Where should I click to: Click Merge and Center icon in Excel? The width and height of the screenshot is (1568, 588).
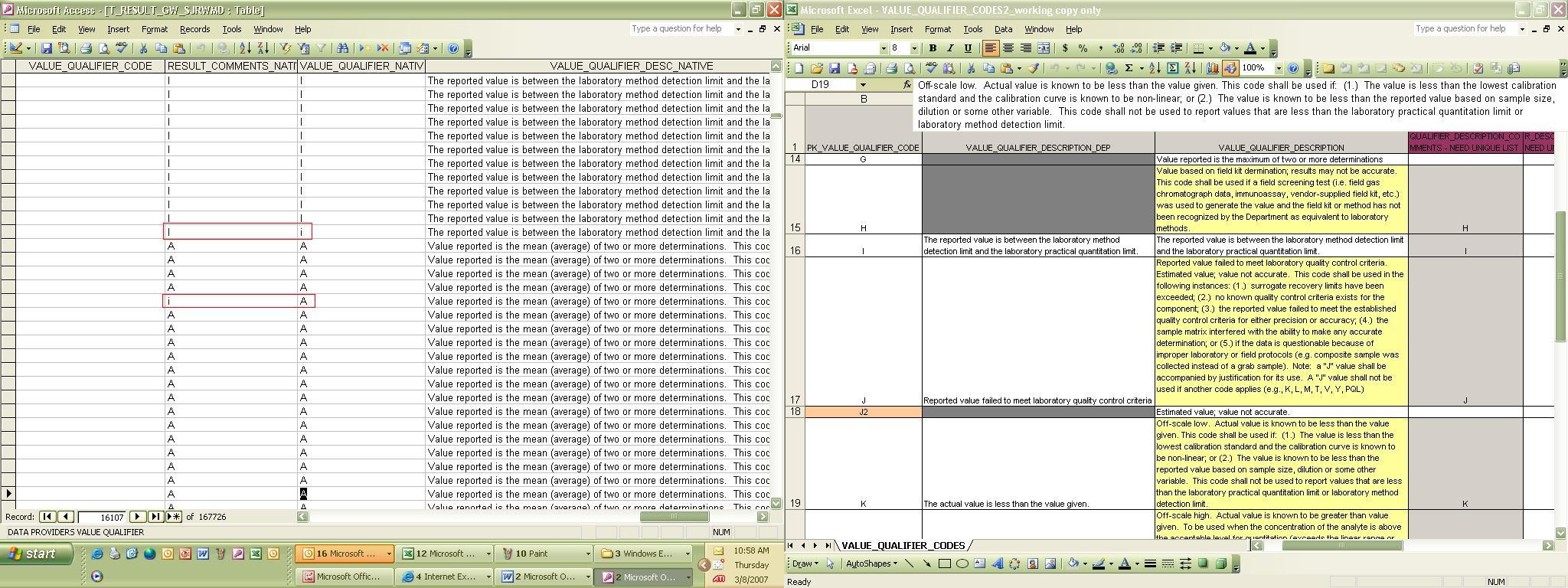pyautogui.click(x=1043, y=48)
